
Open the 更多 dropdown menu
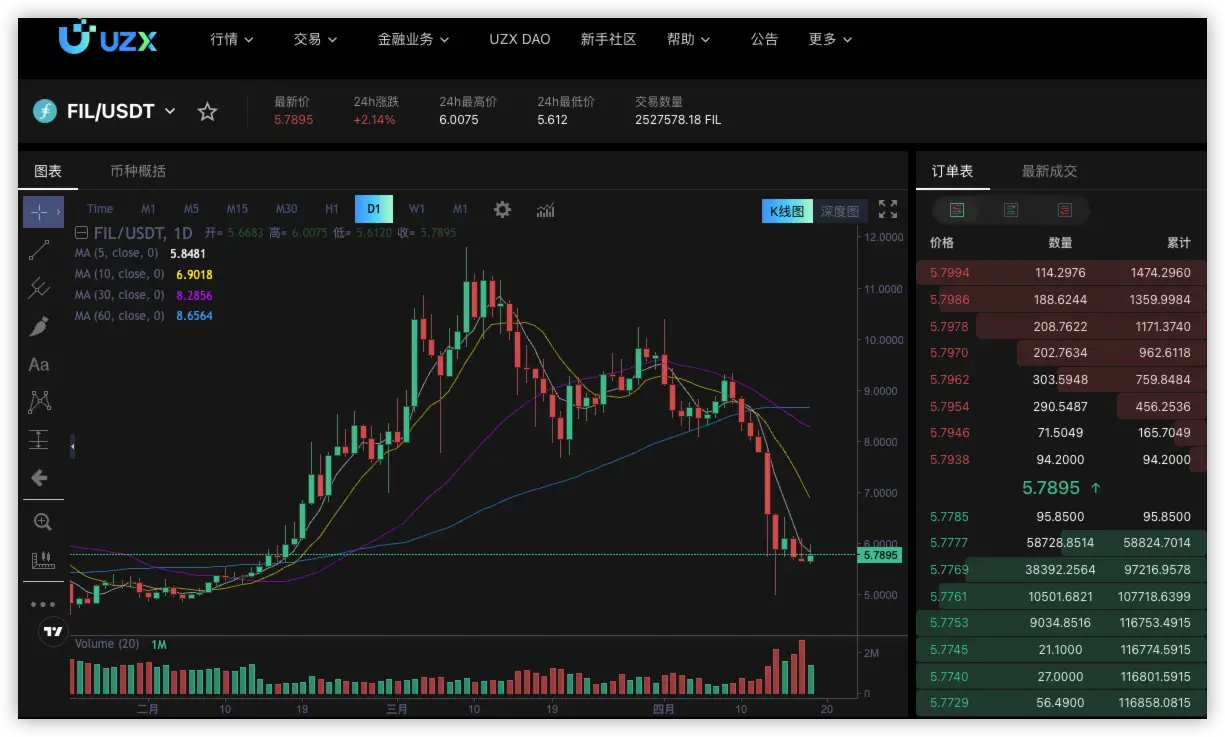[x=830, y=39]
